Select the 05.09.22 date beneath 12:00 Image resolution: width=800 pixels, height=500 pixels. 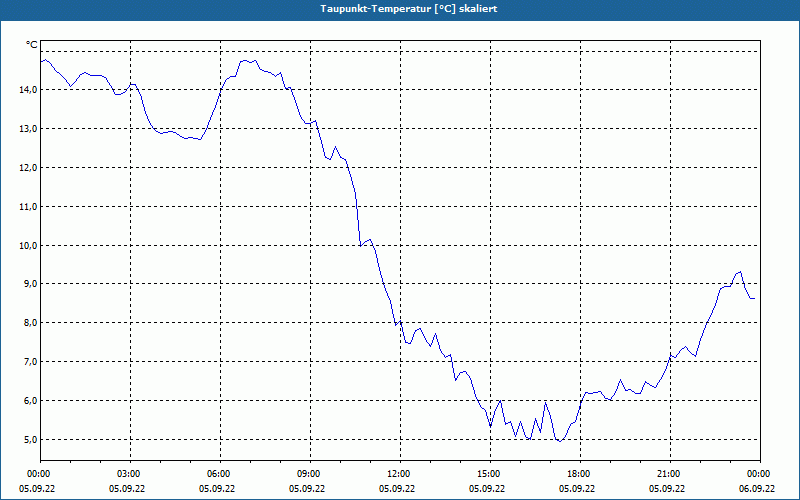click(397, 488)
